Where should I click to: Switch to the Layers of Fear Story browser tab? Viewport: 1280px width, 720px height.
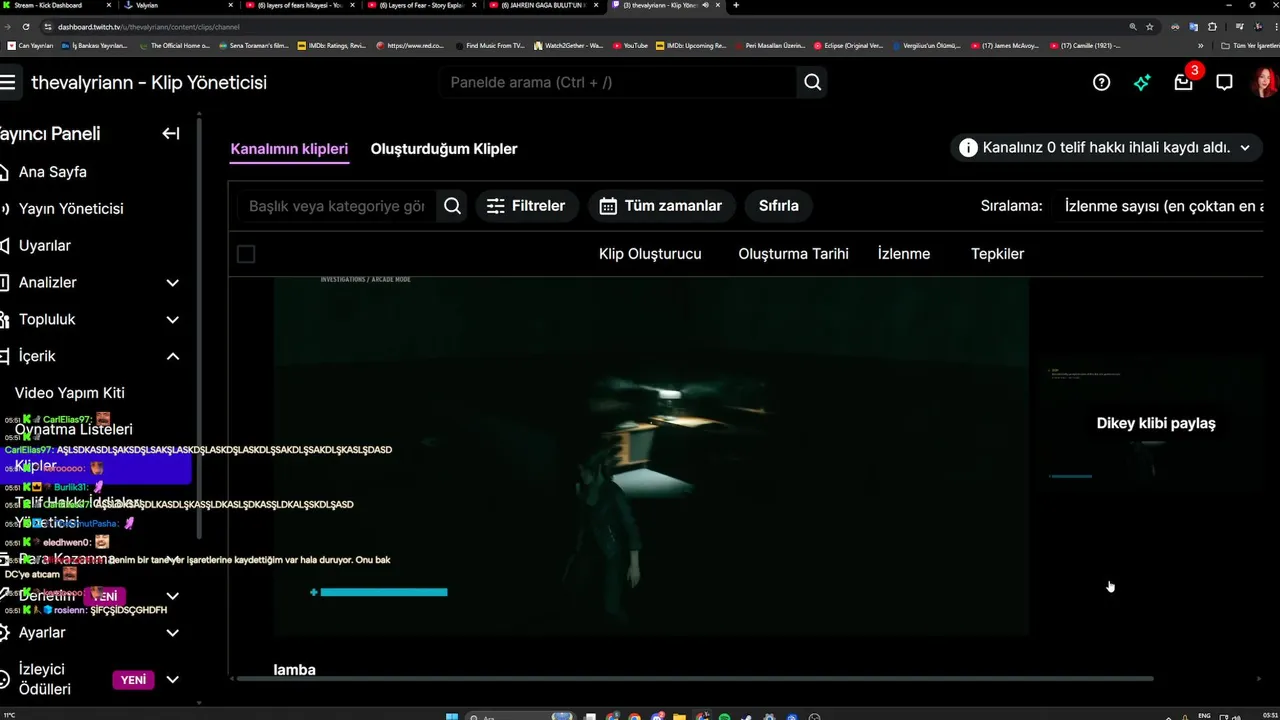[423, 5]
